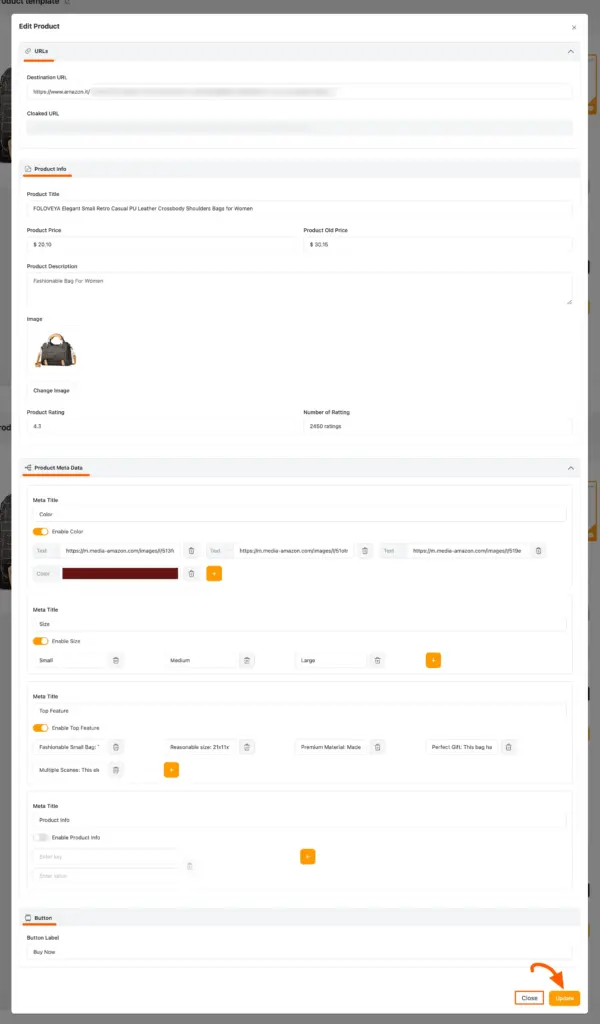Edit the Size meta title field
Screen dimensions: 600x1024
pos(300,624)
